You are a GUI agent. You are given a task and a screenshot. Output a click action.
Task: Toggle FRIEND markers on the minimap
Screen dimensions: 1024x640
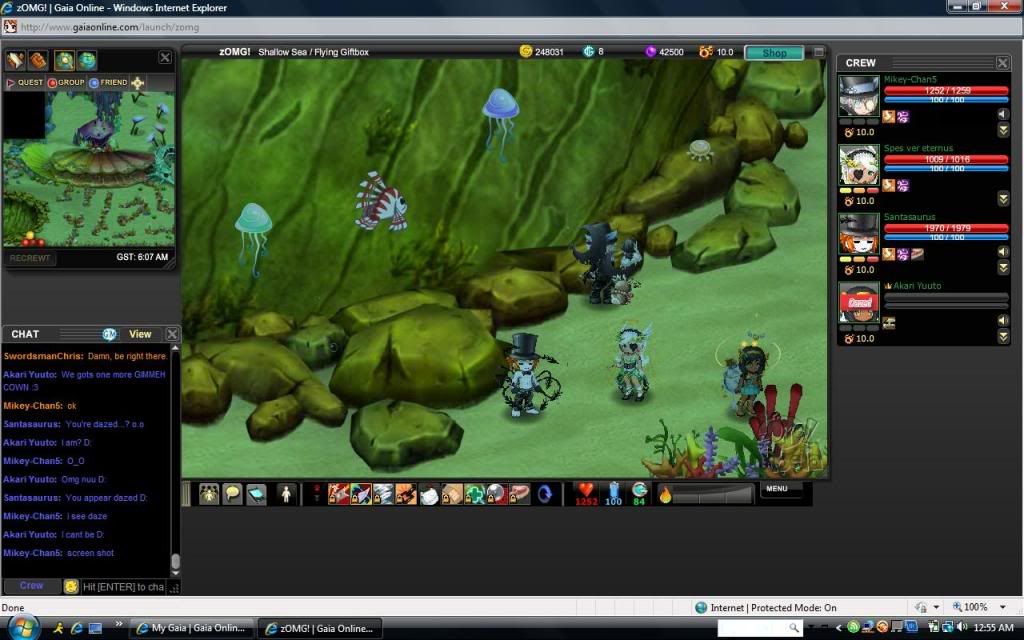pos(108,83)
